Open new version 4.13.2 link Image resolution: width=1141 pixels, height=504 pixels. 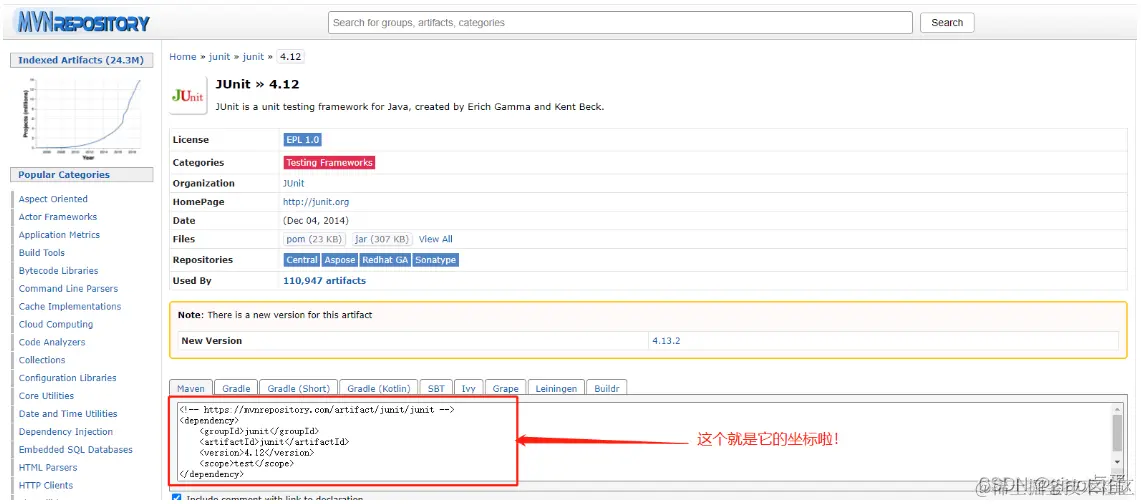pyautogui.click(x=666, y=340)
